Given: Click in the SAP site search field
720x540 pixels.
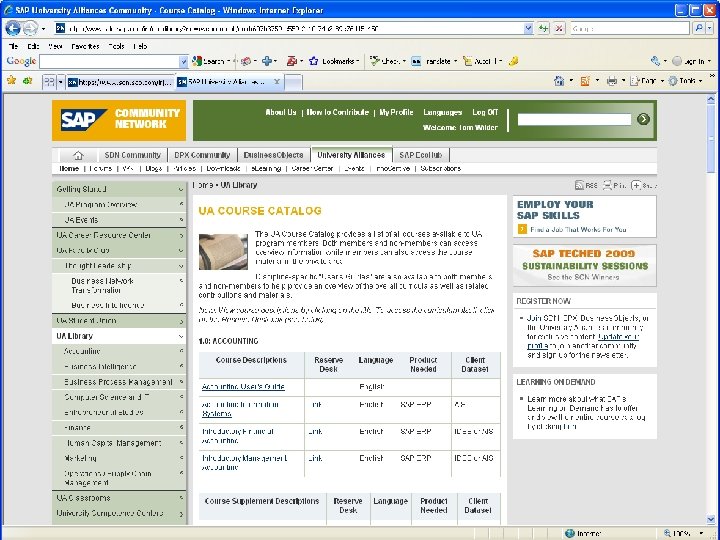Looking at the screenshot, I should point(574,119).
